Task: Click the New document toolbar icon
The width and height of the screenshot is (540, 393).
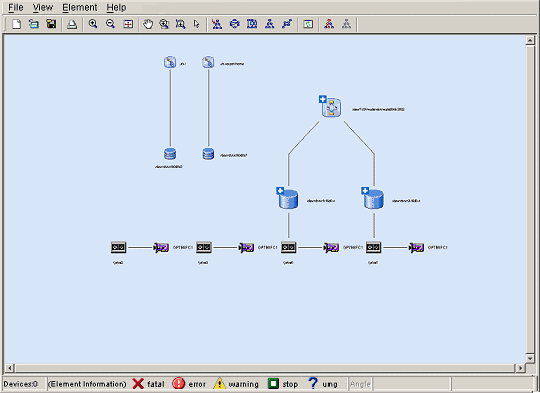Action: click(x=16, y=24)
